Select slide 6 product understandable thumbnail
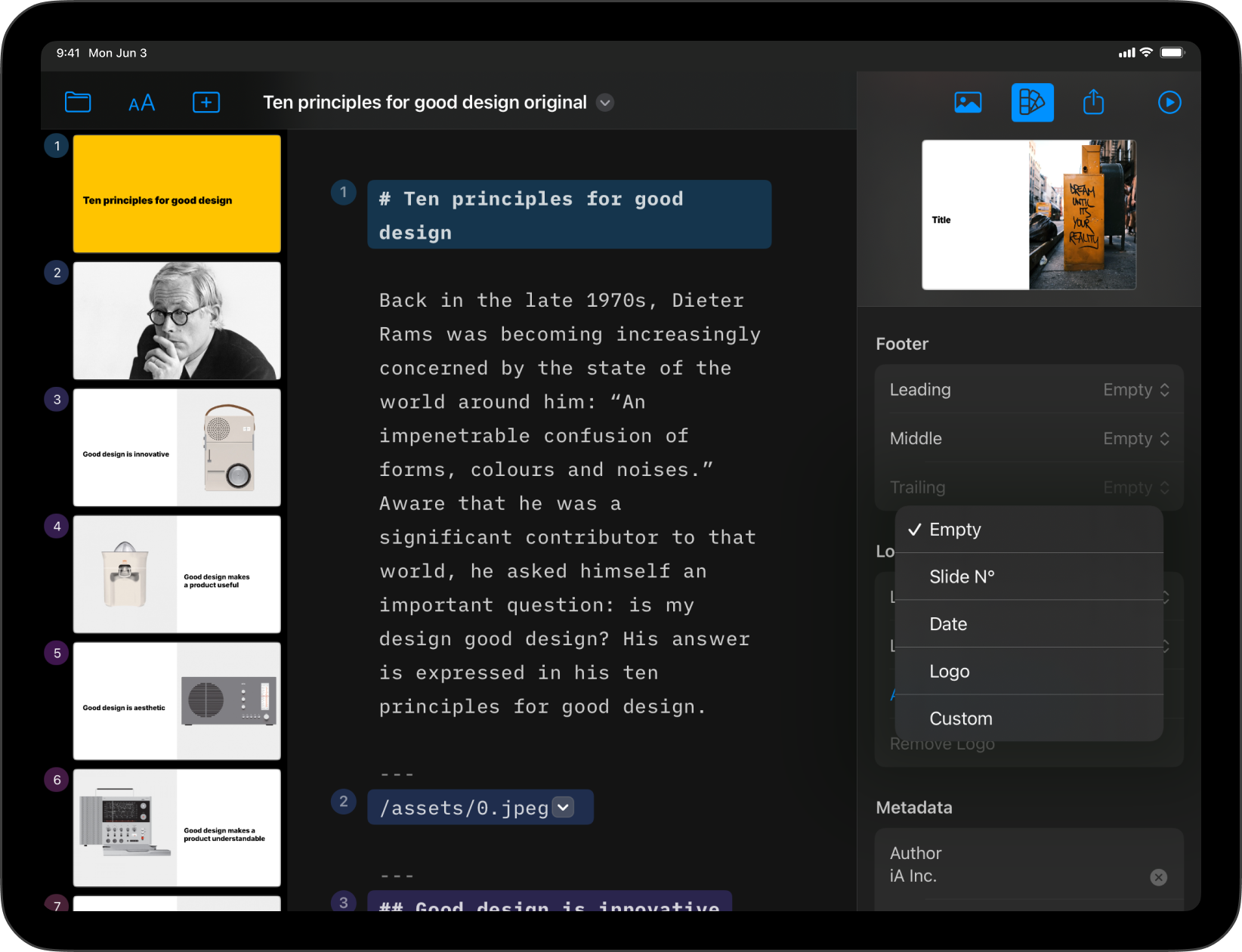The image size is (1242, 952). click(177, 828)
